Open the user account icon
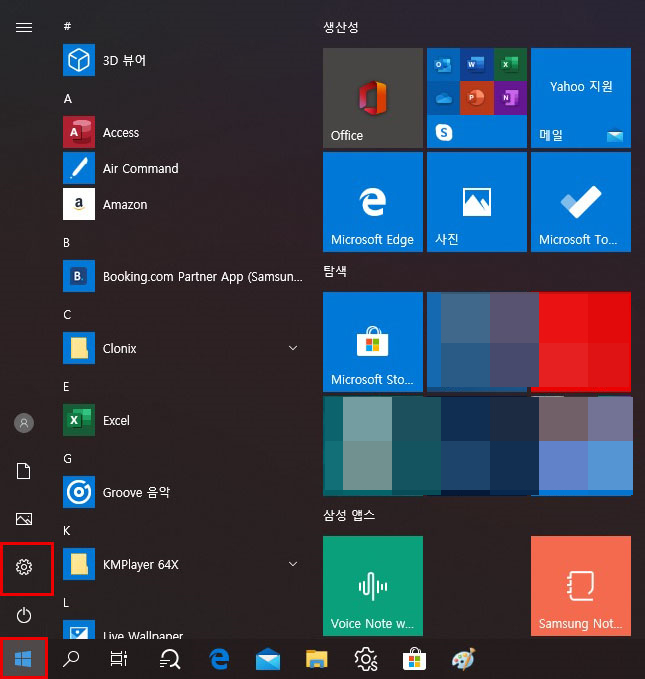 24,423
